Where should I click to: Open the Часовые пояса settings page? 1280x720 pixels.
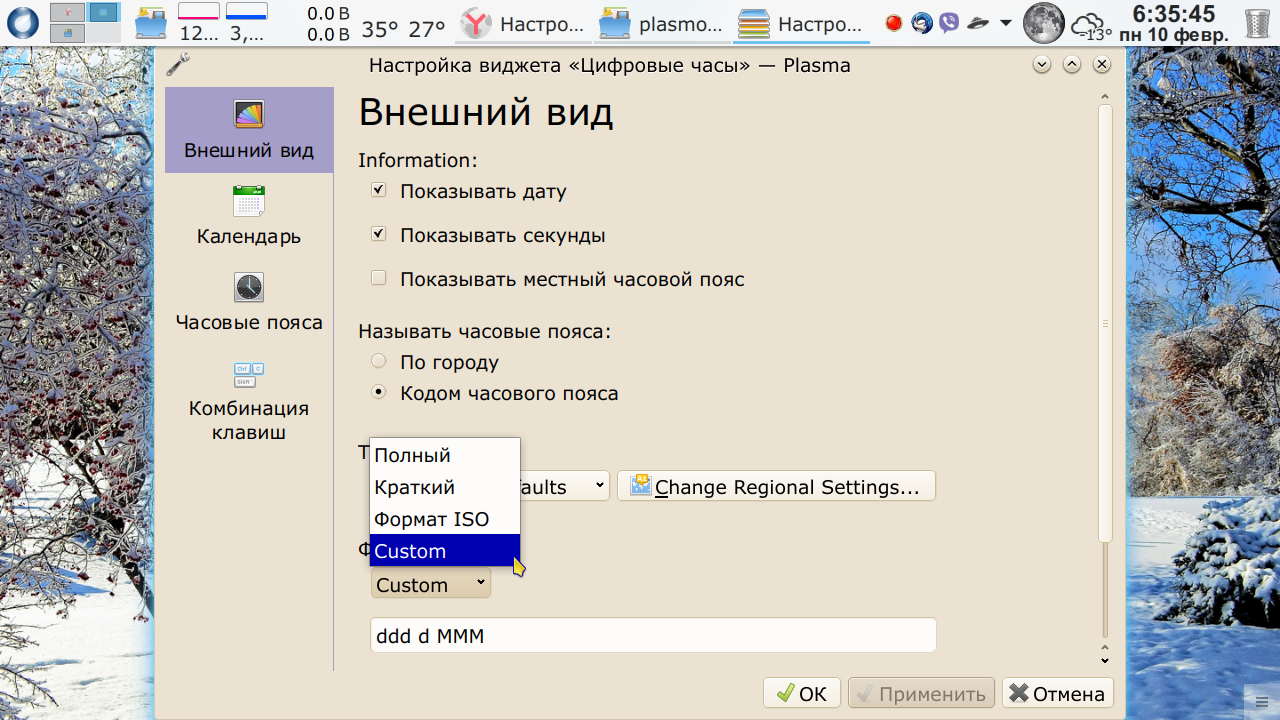click(x=249, y=302)
